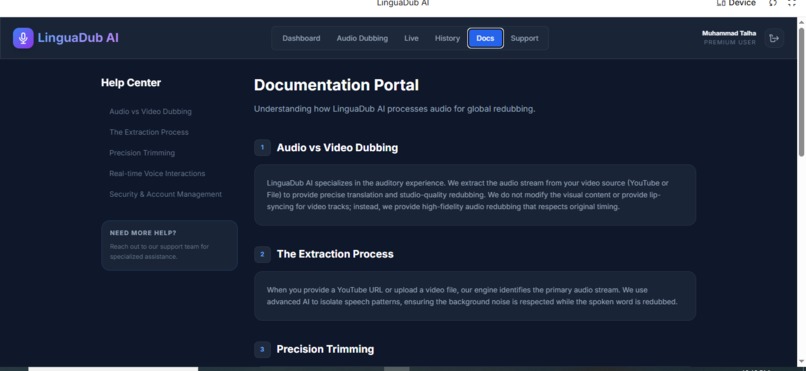Click the refresh icon beside Device
This screenshot has height=371, width=806.
(773, 3)
